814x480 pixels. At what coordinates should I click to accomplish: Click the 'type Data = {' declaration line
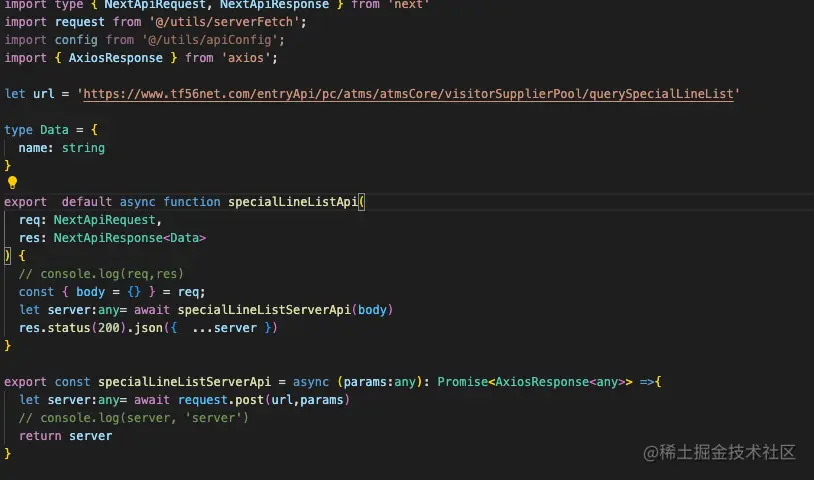tap(51, 130)
